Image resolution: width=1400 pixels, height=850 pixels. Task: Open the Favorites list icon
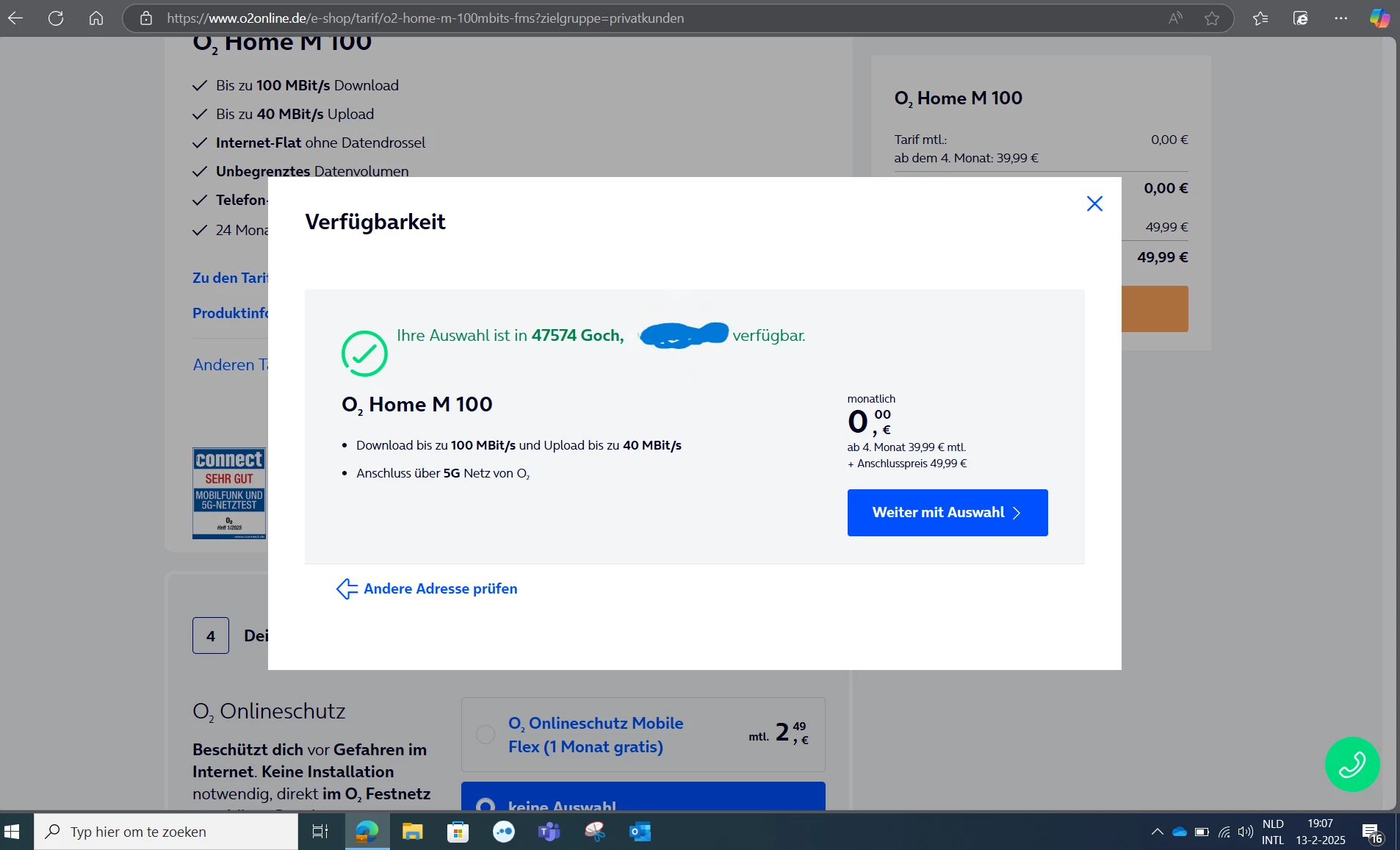[x=1260, y=18]
